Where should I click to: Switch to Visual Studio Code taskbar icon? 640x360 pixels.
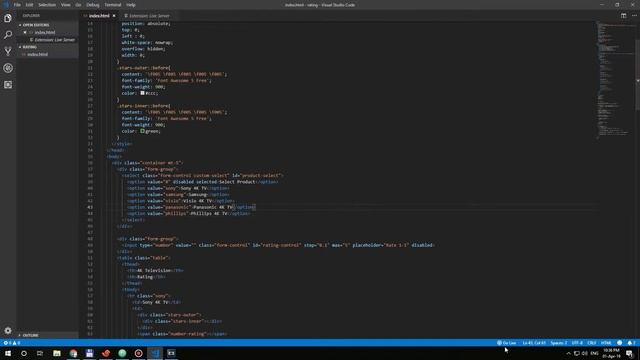pyautogui.click(x=155, y=353)
